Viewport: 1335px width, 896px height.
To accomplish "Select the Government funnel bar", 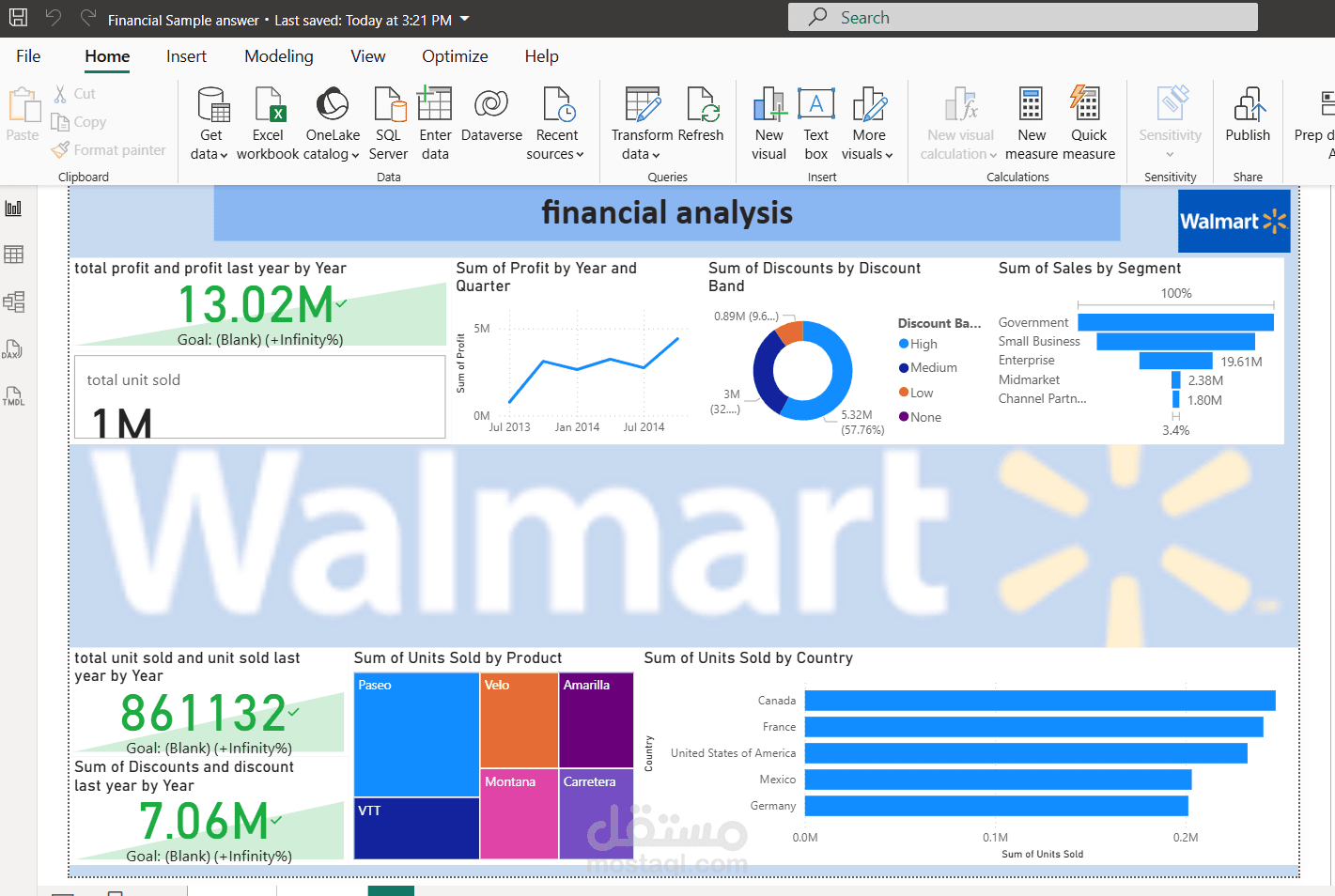I will coord(1175,322).
